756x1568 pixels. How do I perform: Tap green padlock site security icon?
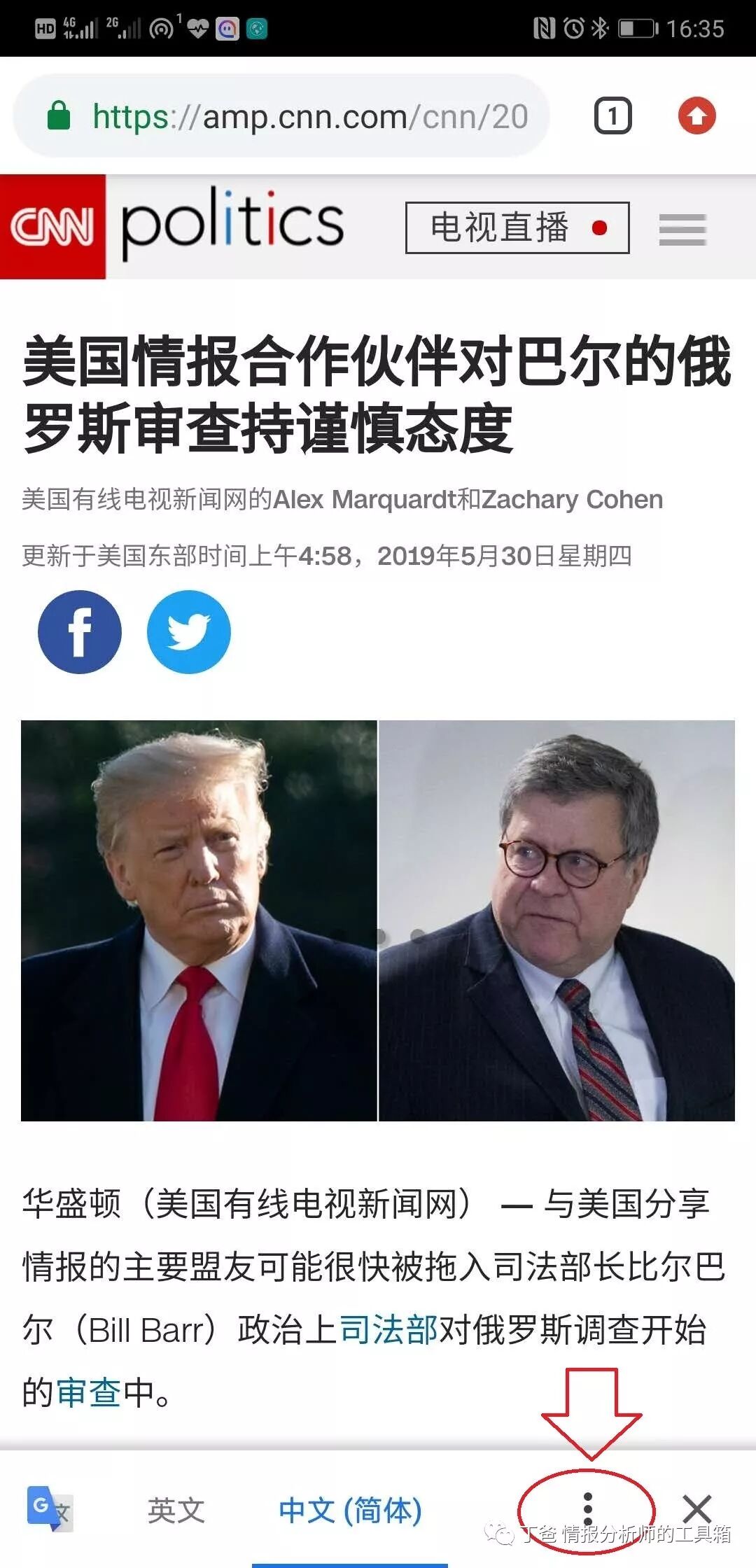coord(59,115)
